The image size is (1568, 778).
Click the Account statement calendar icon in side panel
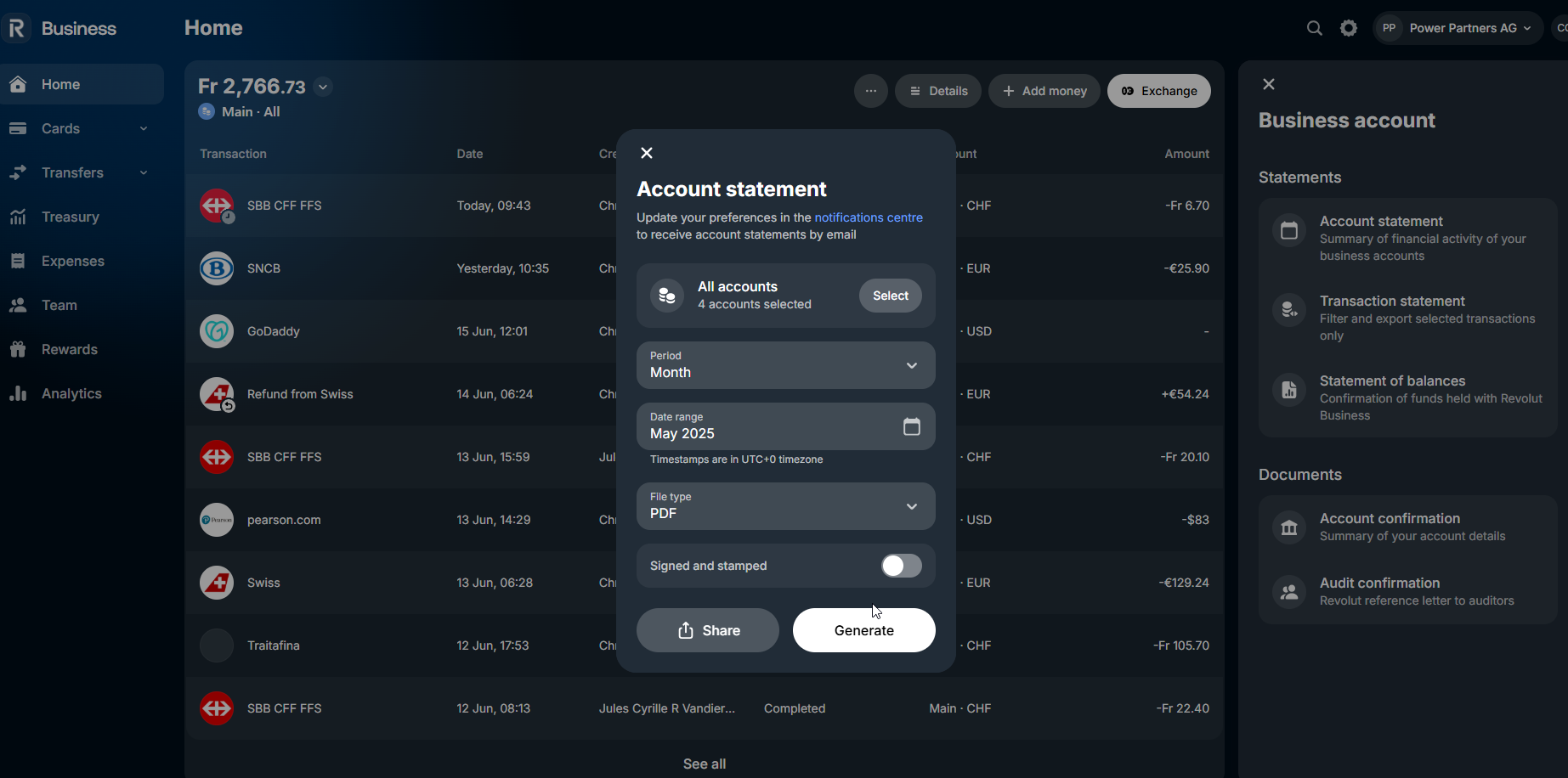(1289, 230)
